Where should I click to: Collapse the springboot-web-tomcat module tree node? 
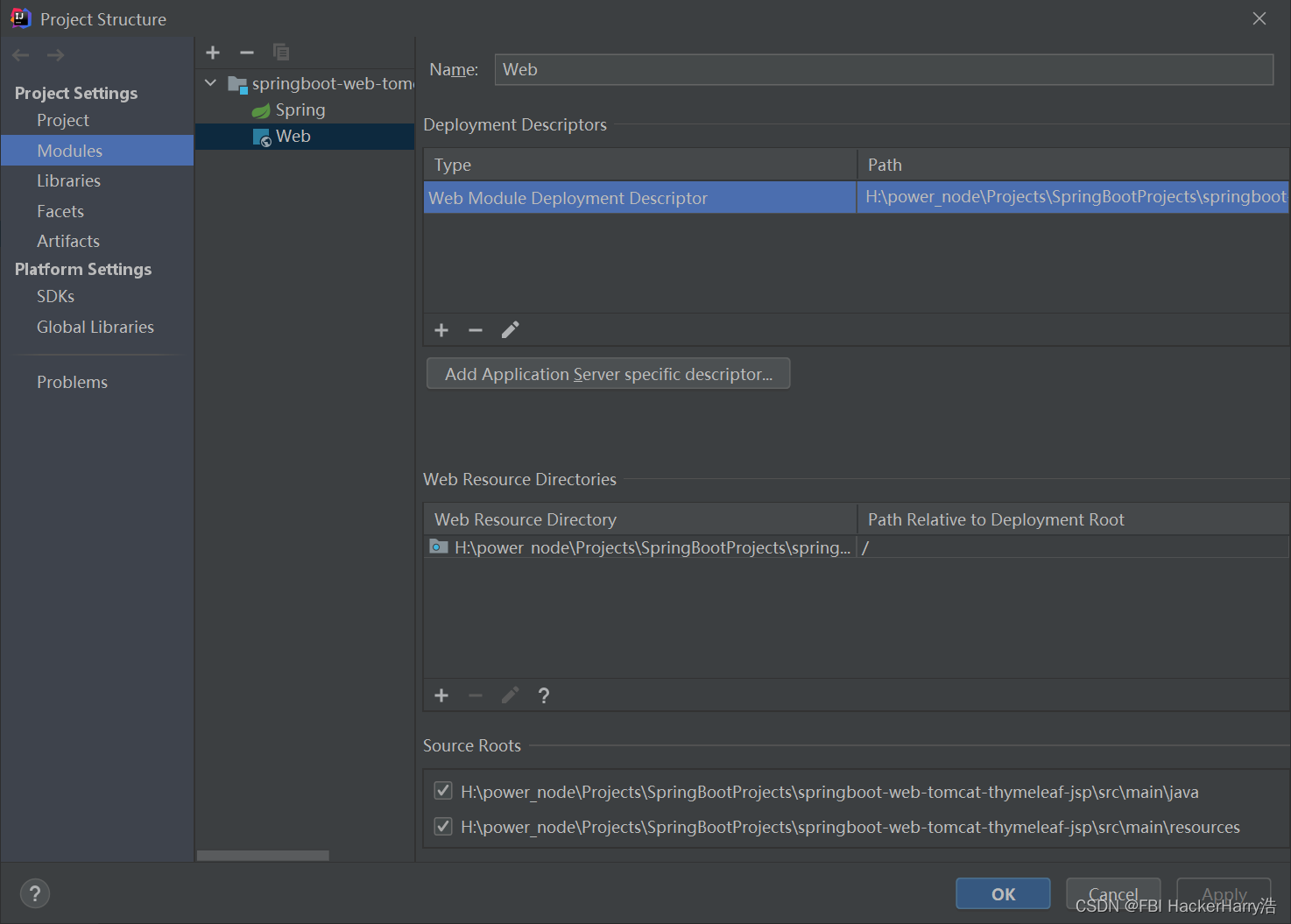click(211, 83)
